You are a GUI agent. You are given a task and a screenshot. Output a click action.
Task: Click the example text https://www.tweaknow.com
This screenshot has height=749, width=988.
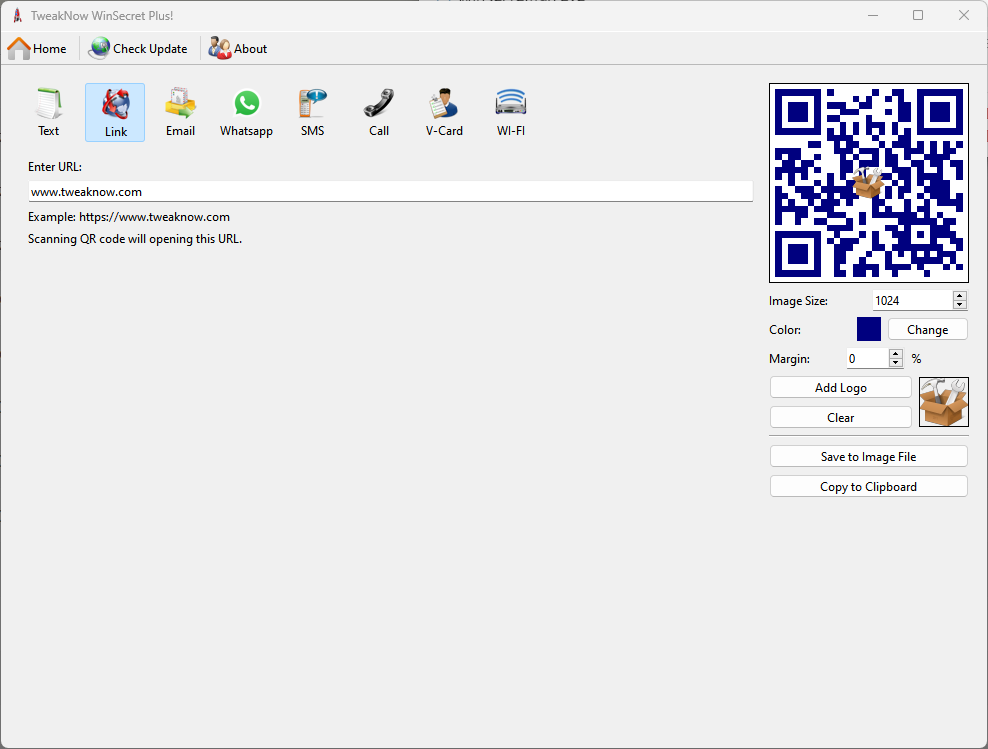(x=154, y=217)
